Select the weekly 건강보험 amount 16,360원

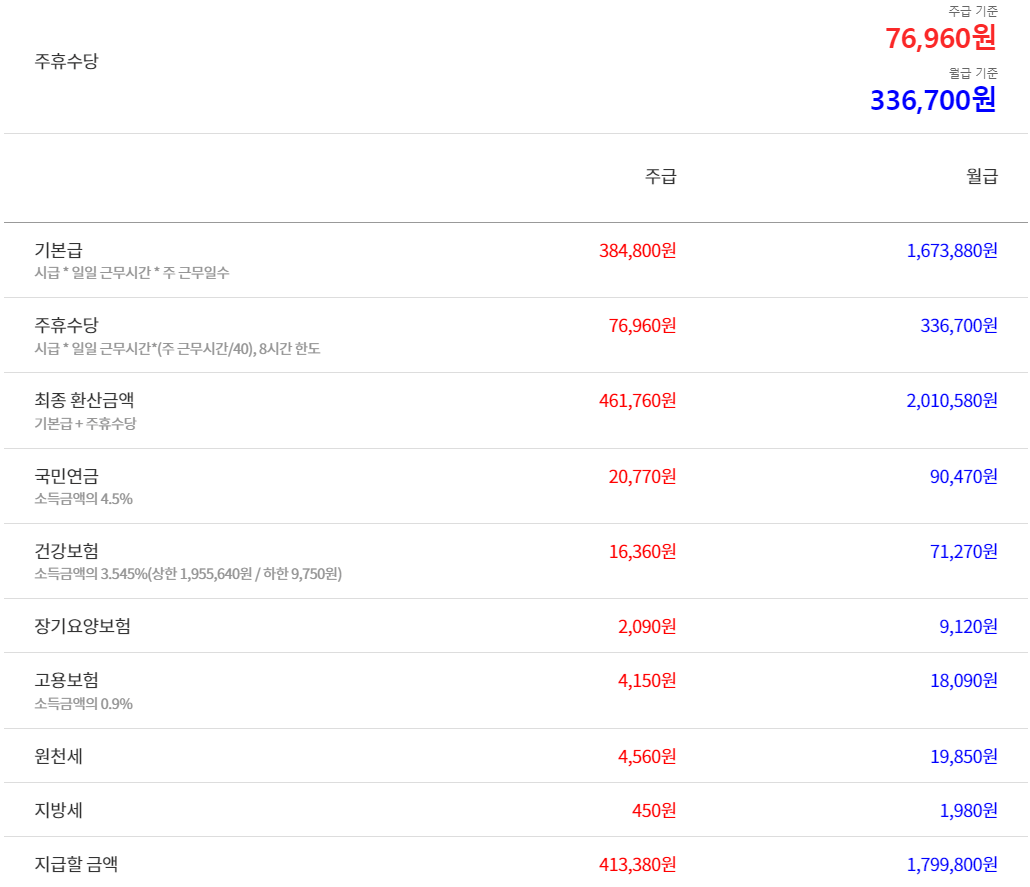pyautogui.click(x=645, y=551)
